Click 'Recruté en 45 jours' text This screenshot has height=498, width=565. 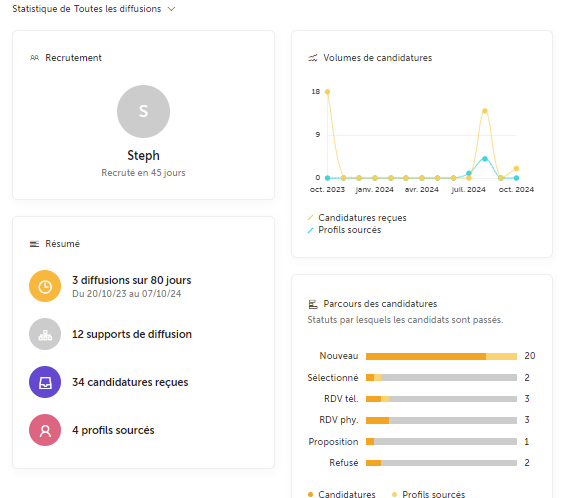tap(143, 173)
